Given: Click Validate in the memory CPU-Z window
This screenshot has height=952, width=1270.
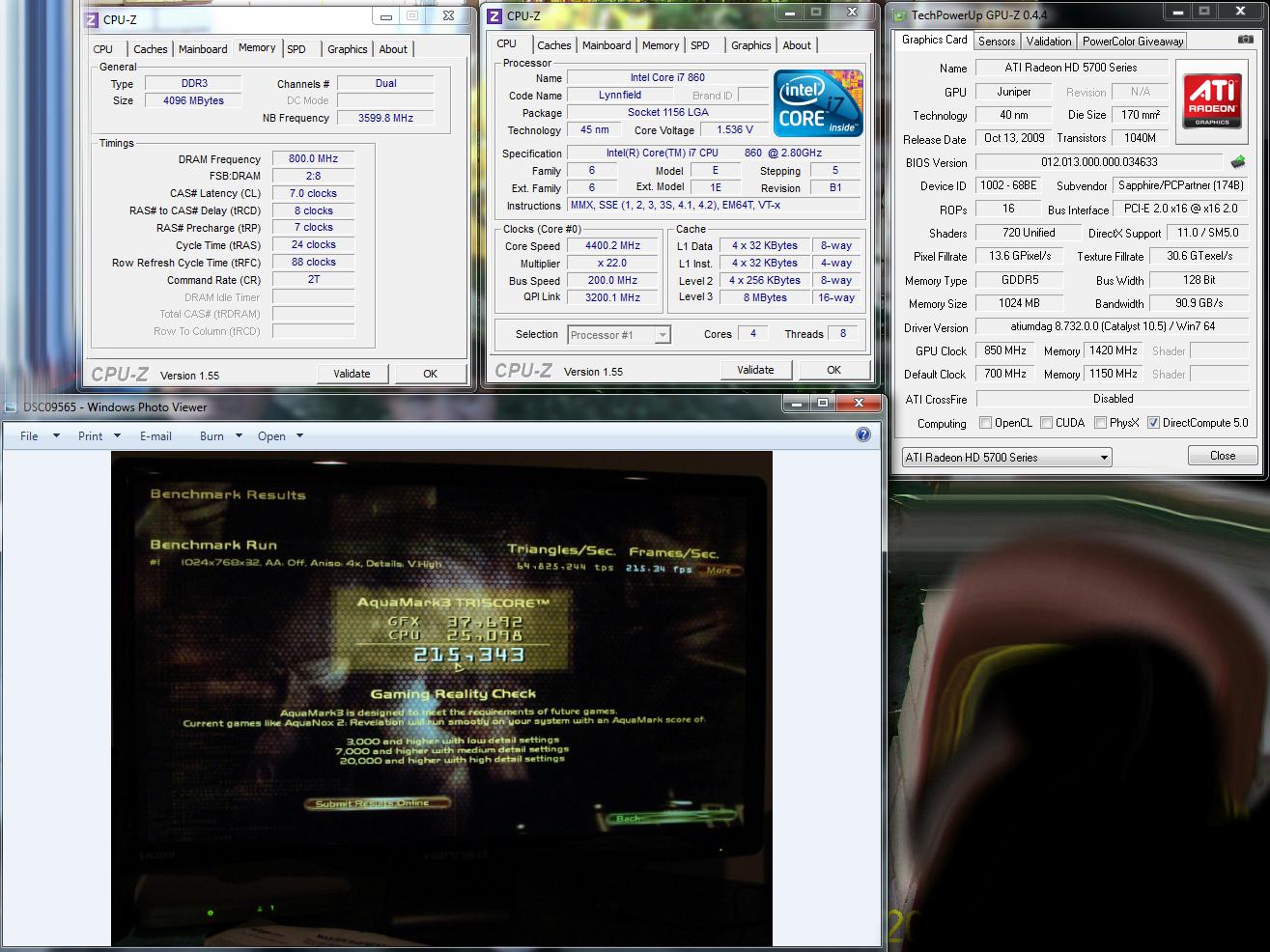Looking at the screenshot, I should [352, 374].
